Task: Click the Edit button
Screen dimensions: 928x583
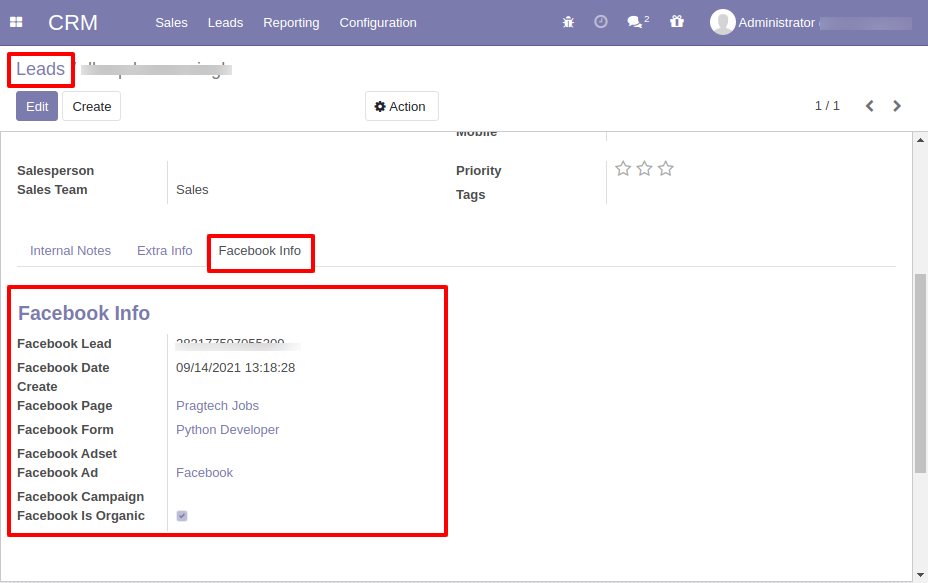Action: coord(37,107)
